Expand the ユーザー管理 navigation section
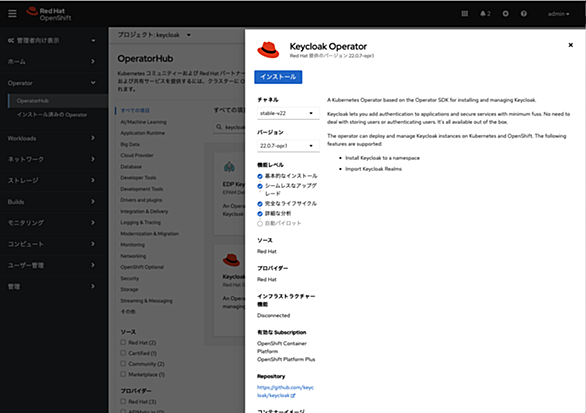Screen dimensions: 586x413 [52, 265]
